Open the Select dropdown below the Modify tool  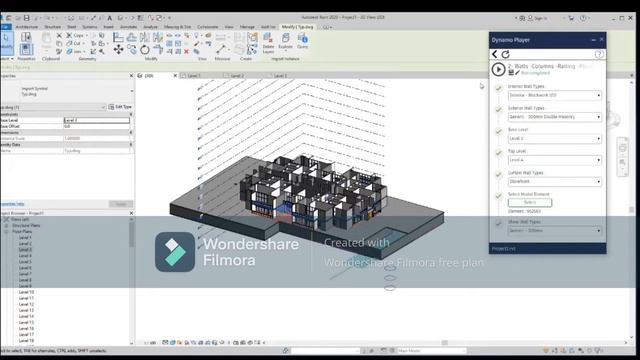pyautogui.click(x=7, y=59)
